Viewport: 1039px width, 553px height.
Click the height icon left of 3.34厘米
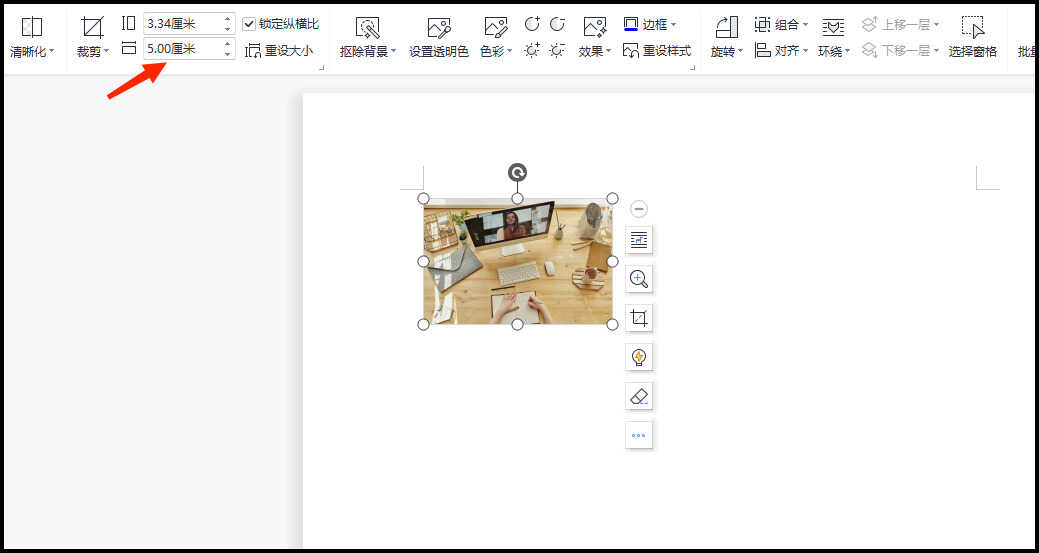[x=129, y=23]
